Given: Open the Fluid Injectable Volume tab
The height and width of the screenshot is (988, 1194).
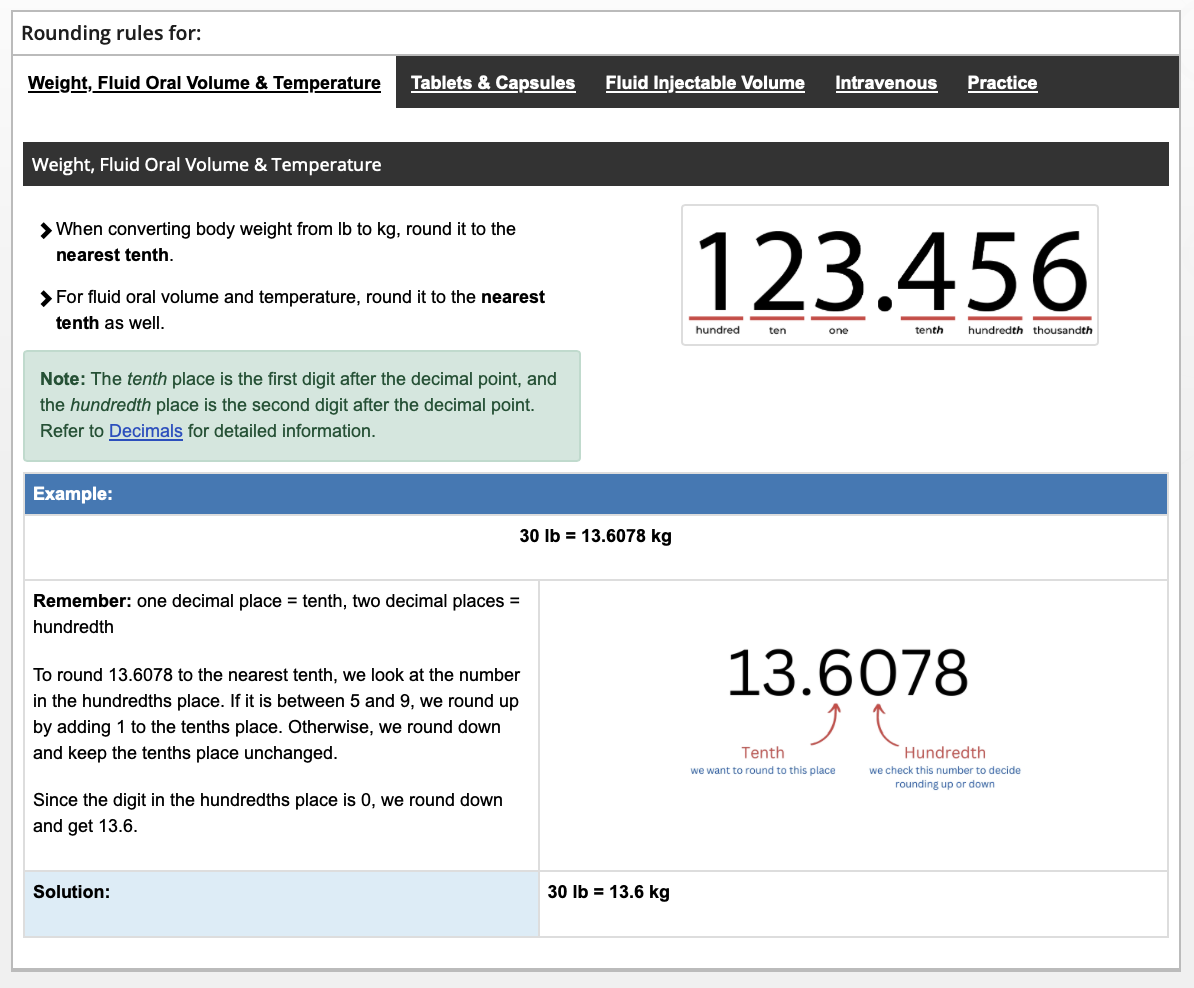Looking at the screenshot, I should [x=705, y=82].
